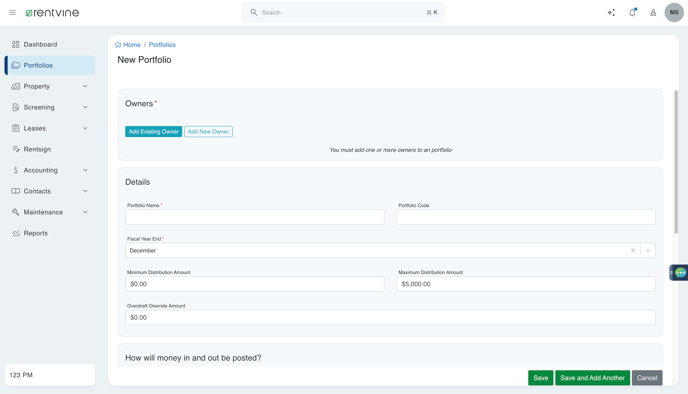Click the Screening sidebar icon
The width and height of the screenshot is (688, 394).
[x=16, y=107]
